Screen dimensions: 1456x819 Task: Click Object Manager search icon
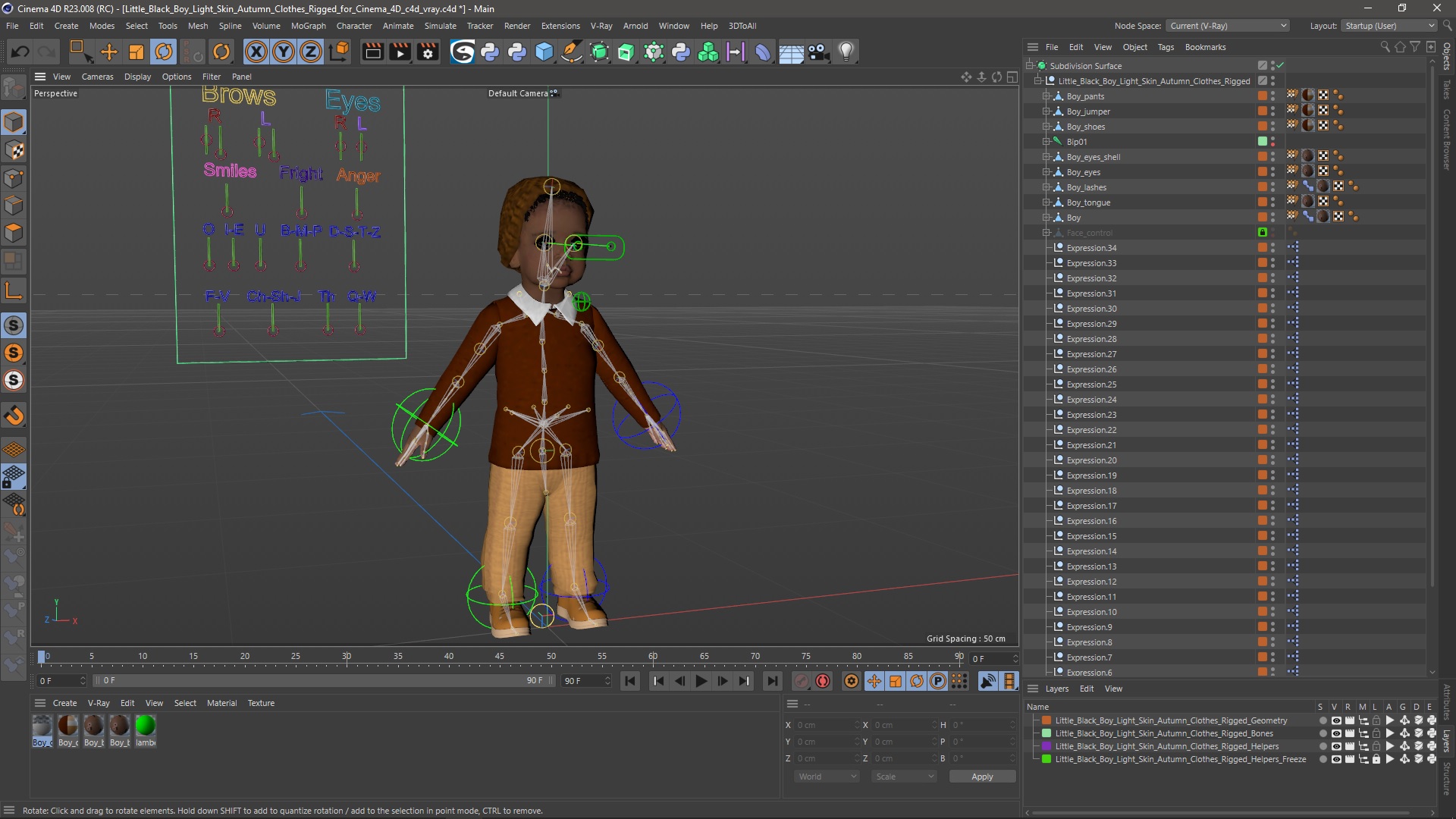[x=1385, y=47]
